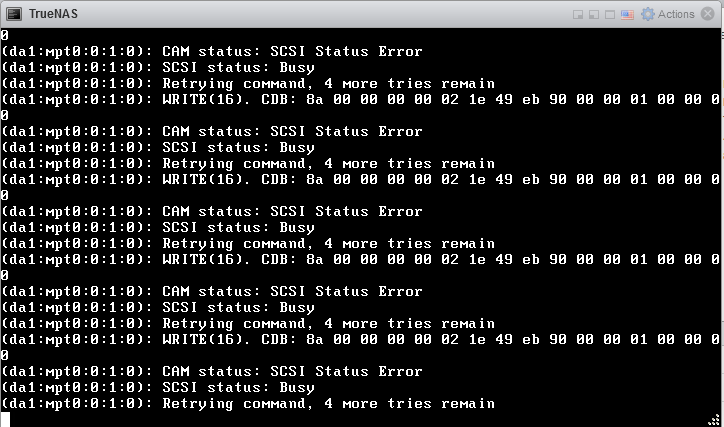
Task: Click the white cursor block at console bottom
Action: pyautogui.click(x=5, y=420)
